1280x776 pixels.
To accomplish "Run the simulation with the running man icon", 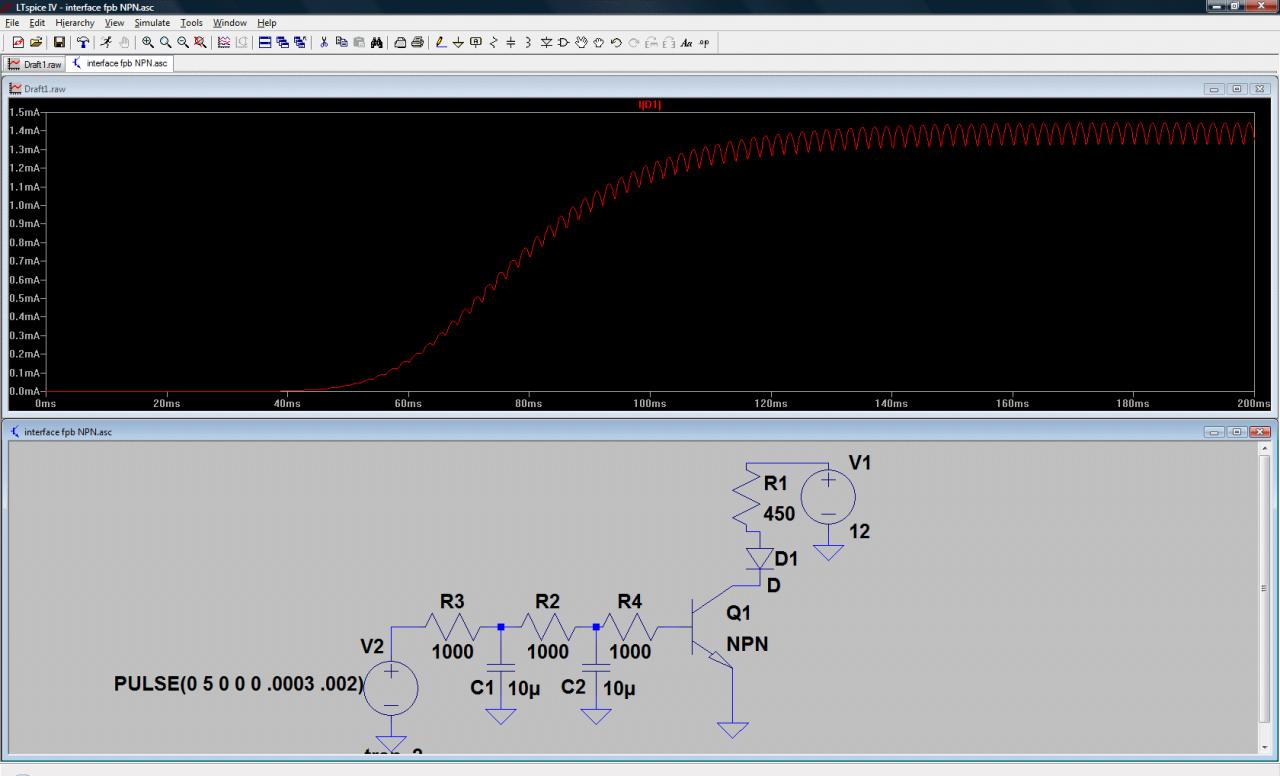I will click(105, 42).
